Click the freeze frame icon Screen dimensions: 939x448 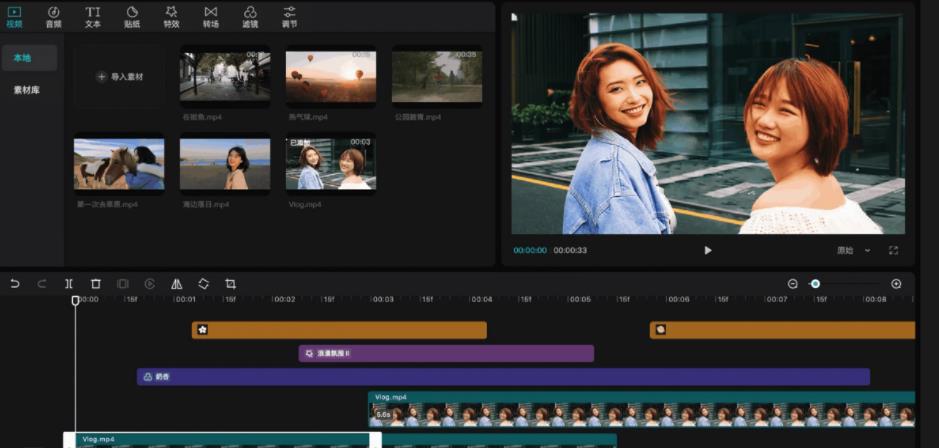tap(123, 284)
